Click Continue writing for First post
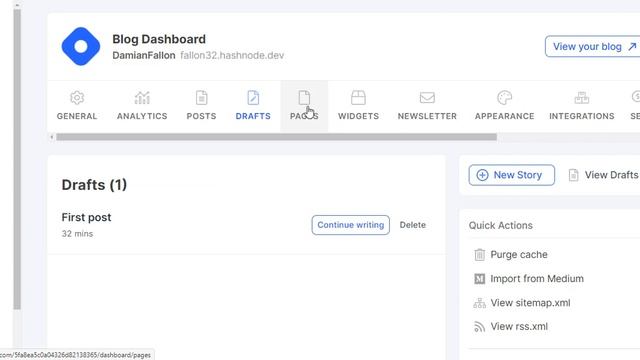The image size is (640, 360). click(351, 225)
